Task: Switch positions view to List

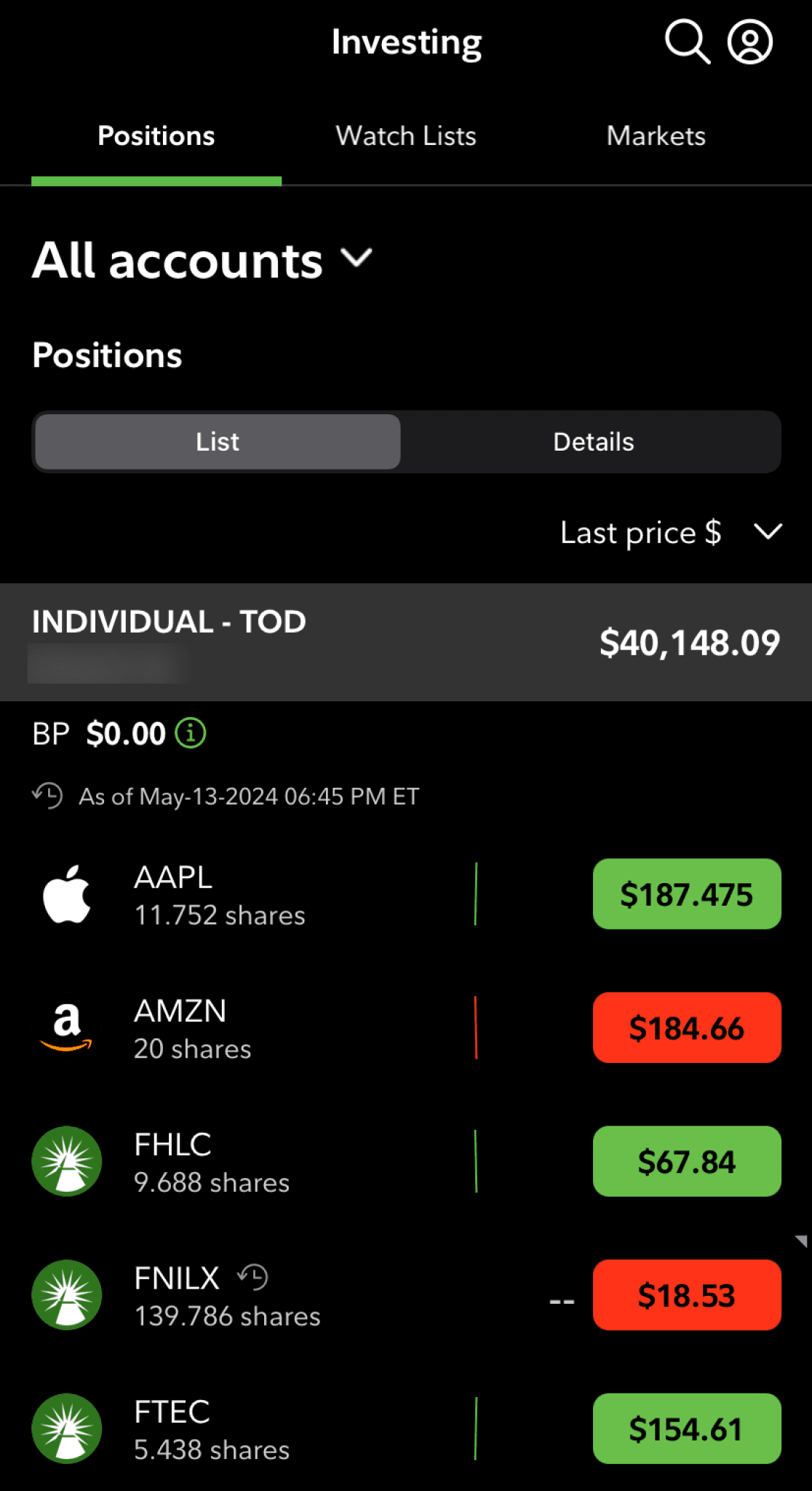Action: point(218,442)
